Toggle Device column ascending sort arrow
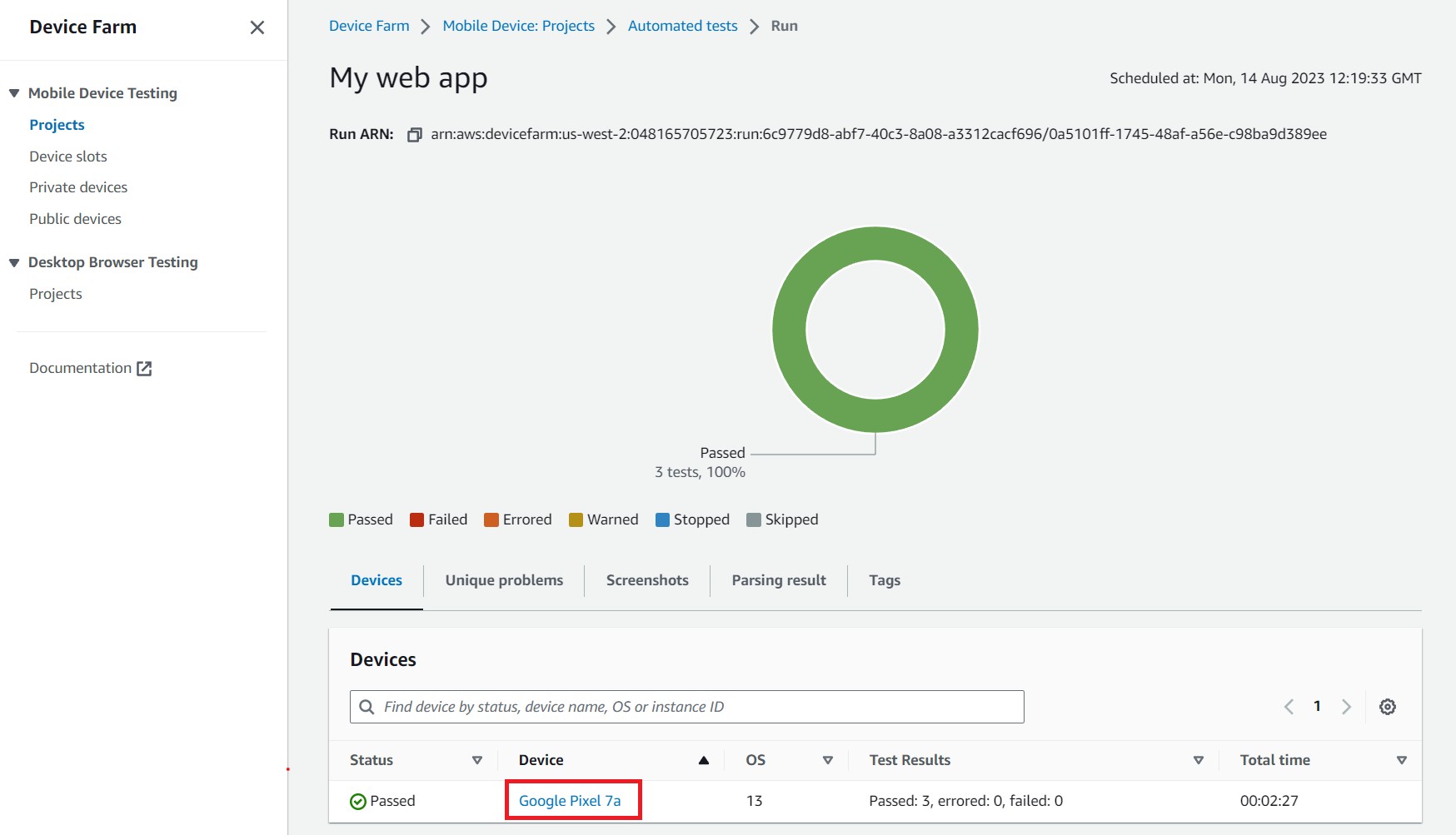Viewport: 1456px width, 835px height. pyautogui.click(x=703, y=760)
